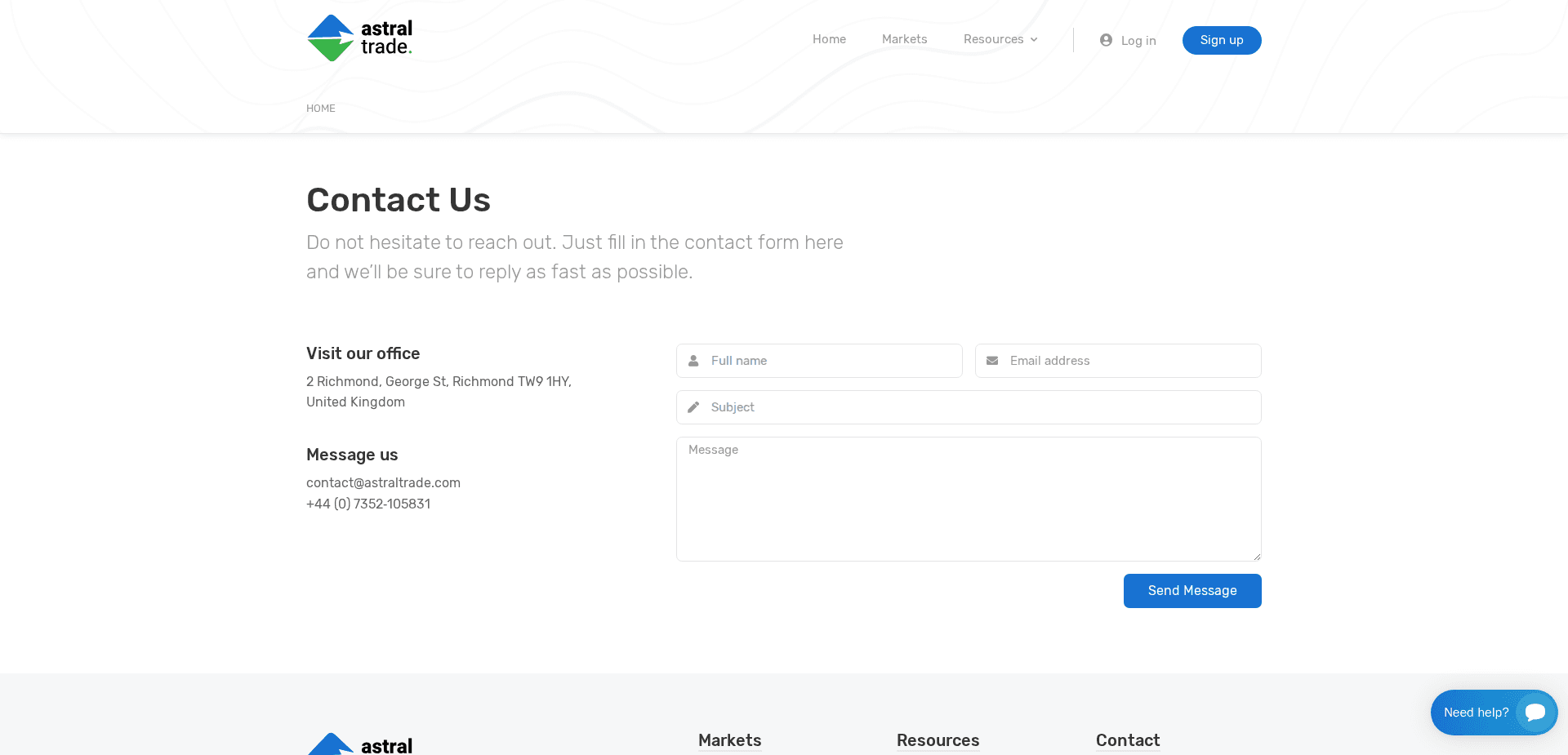
Task: Click the Astral Trade header logo
Action: point(359,38)
